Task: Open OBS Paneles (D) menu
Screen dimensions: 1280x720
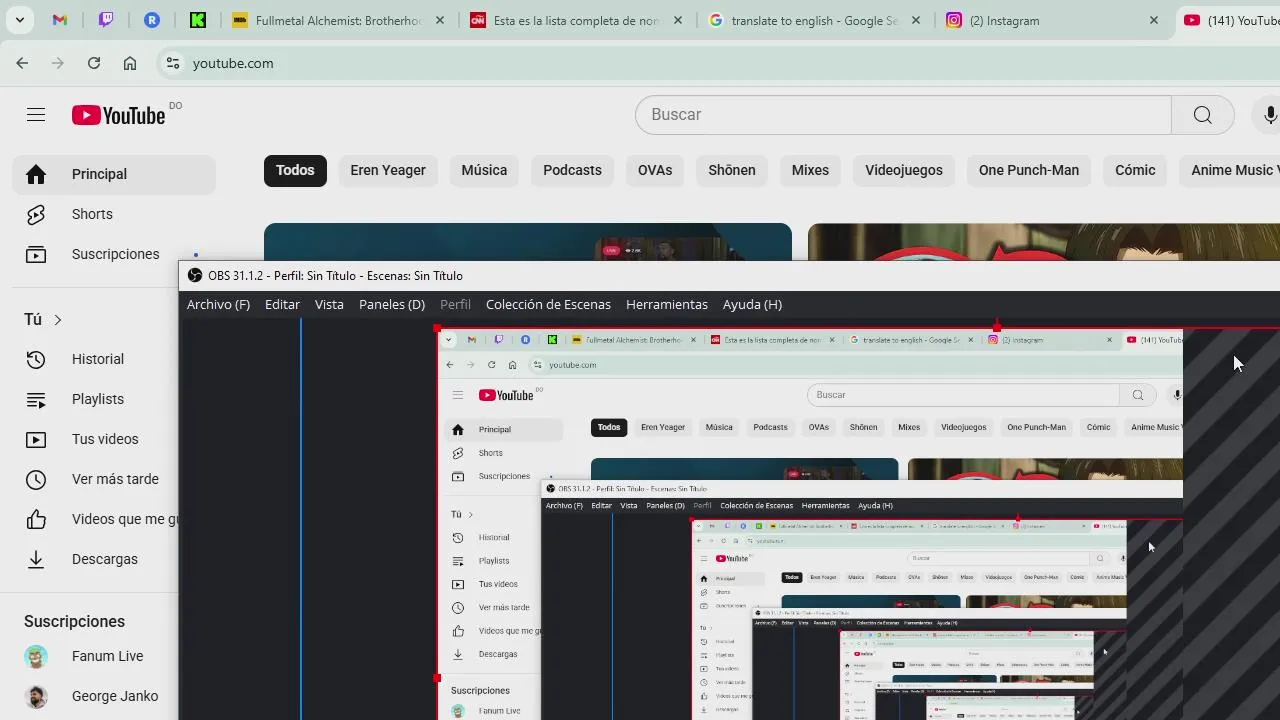Action: click(392, 304)
